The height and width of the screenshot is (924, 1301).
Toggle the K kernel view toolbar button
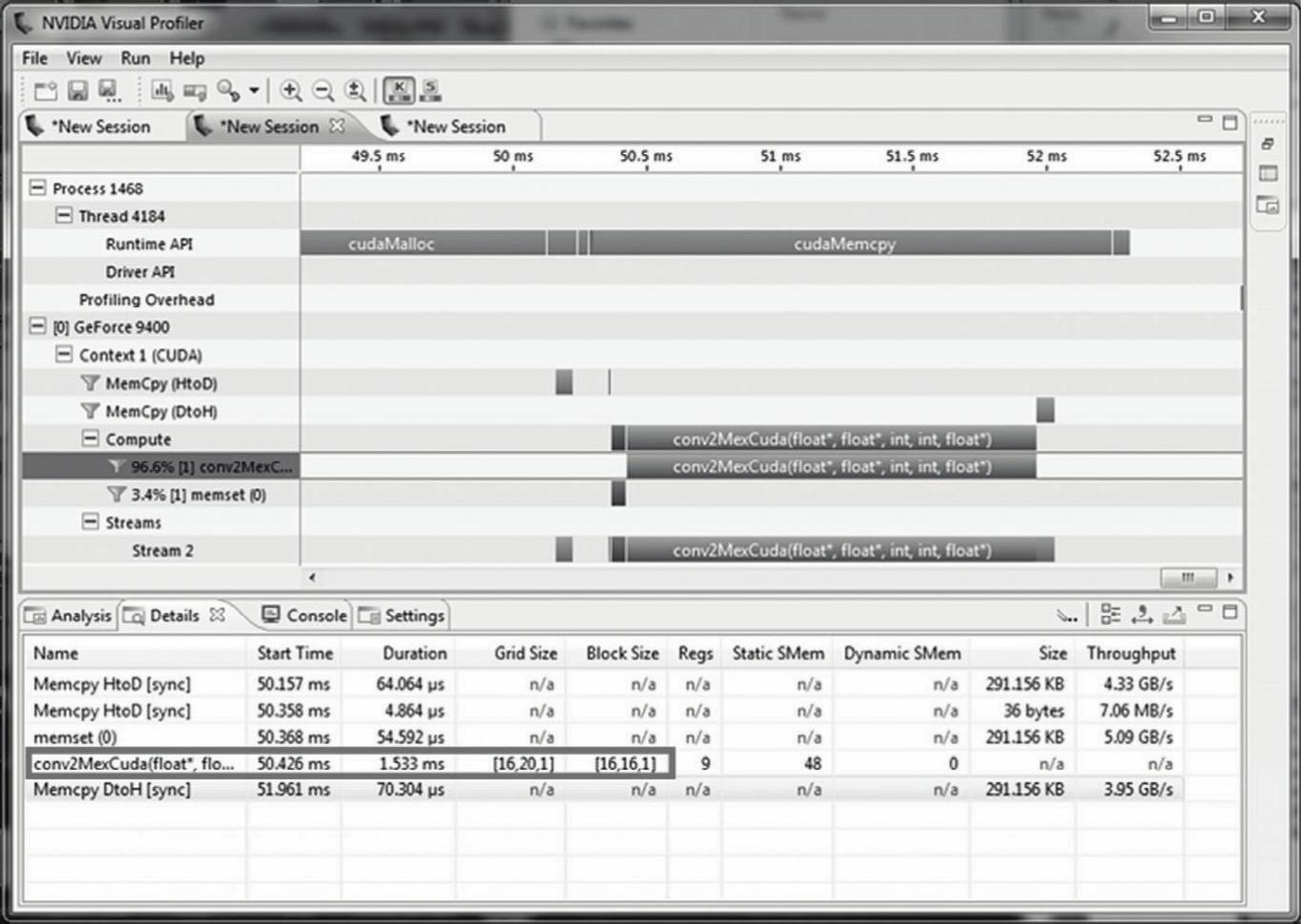[399, 91]
